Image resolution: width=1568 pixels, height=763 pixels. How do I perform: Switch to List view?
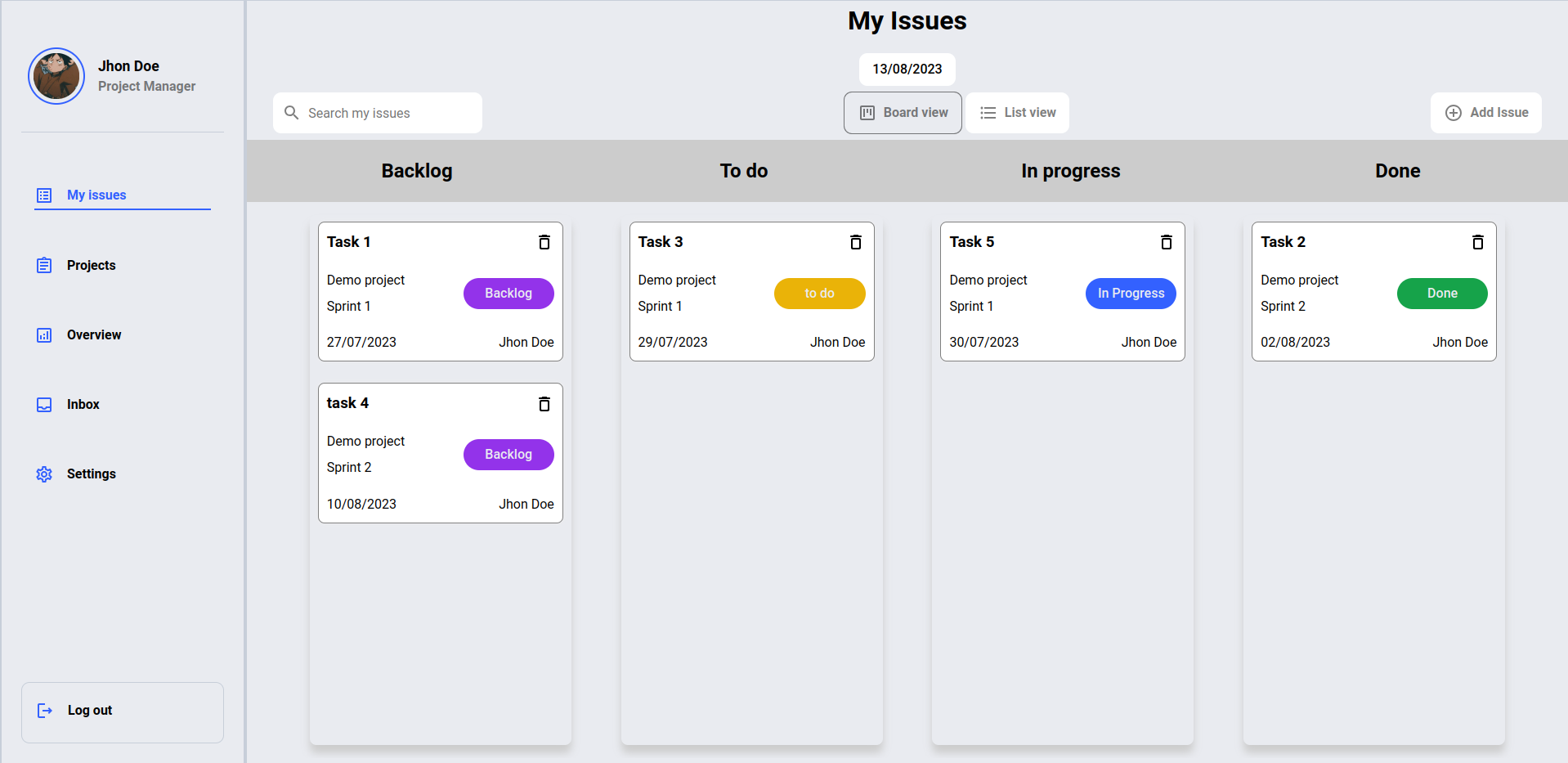click(x=1017, y=113)
